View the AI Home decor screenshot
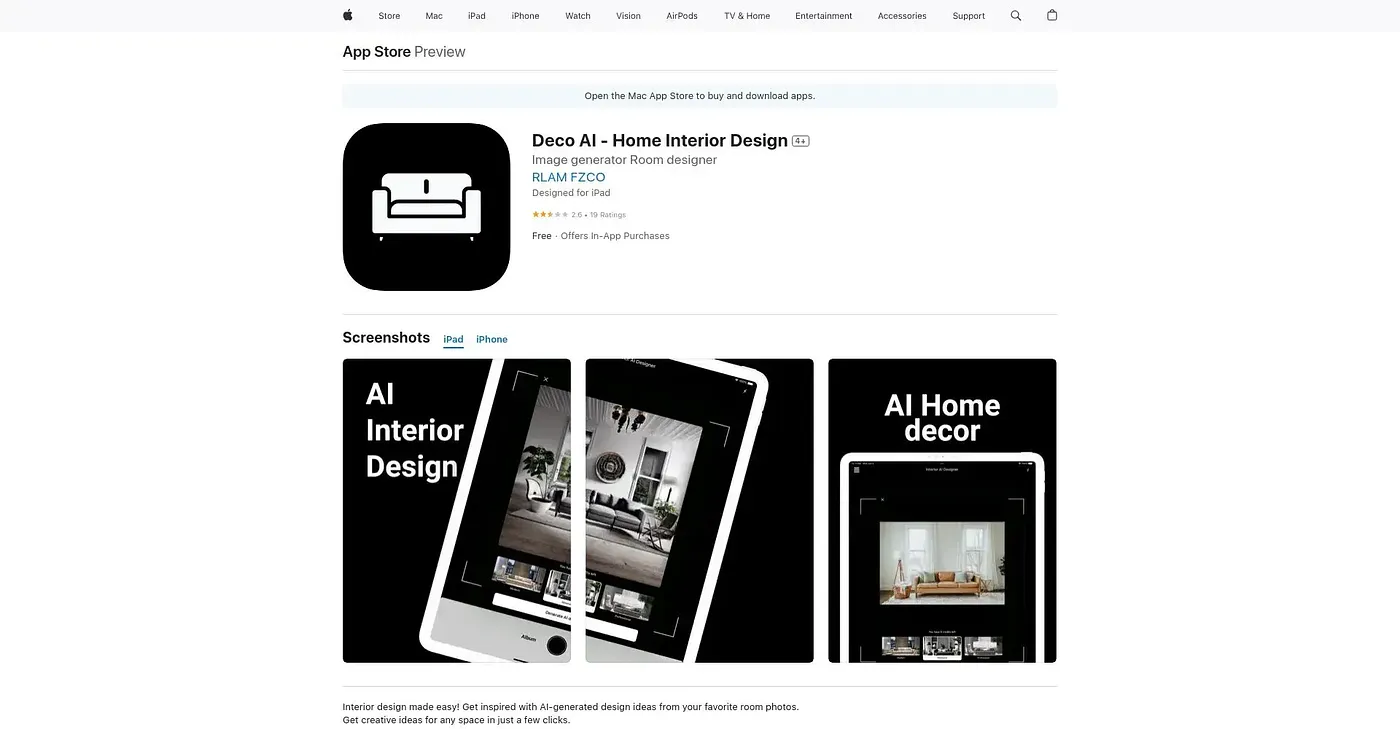The width and height of the screenshot is (1400, 729). [x=942, y=510]
